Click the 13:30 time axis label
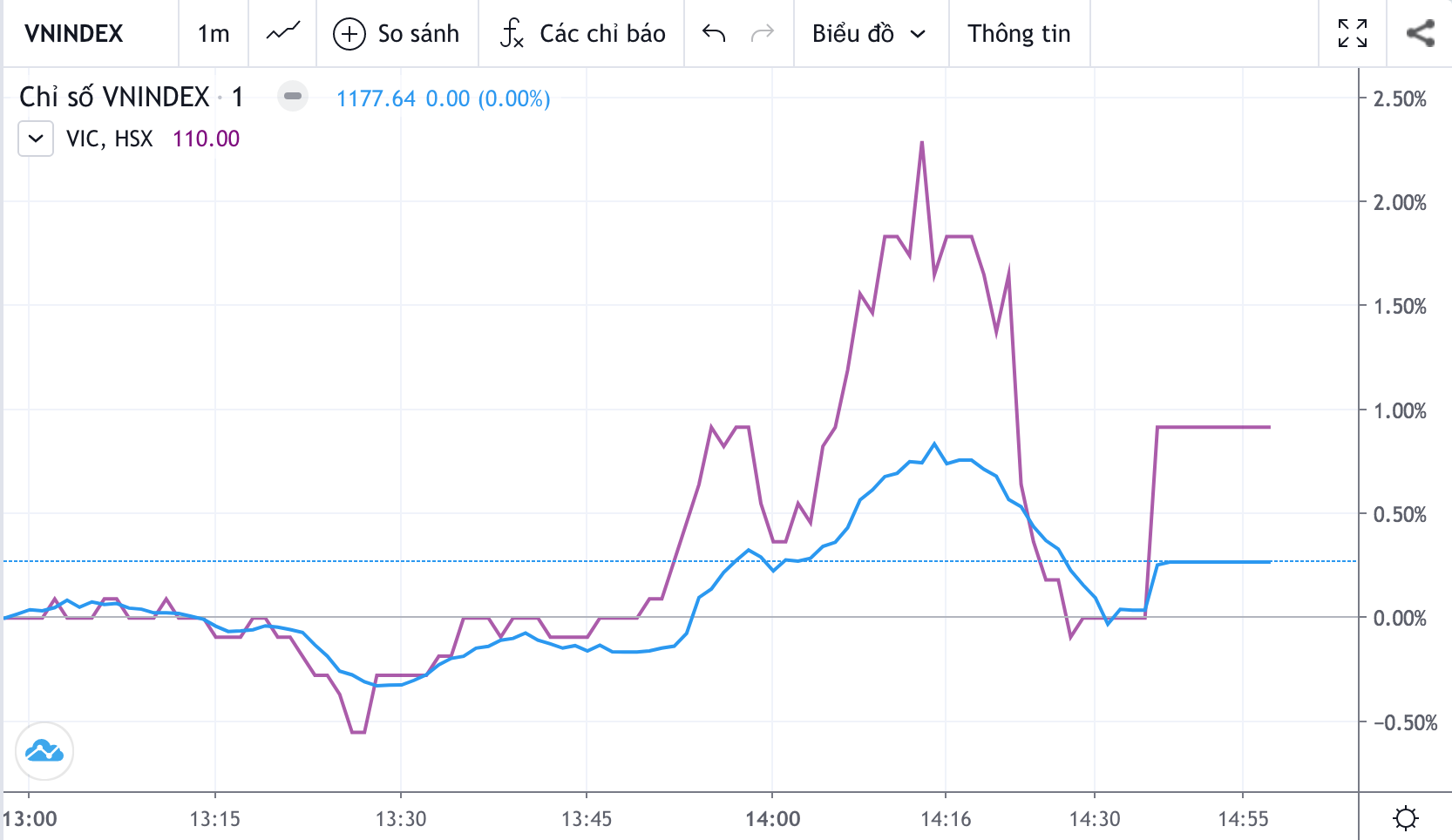The height and width of the screenshot is (840, 1452). [x=401, y=819]
